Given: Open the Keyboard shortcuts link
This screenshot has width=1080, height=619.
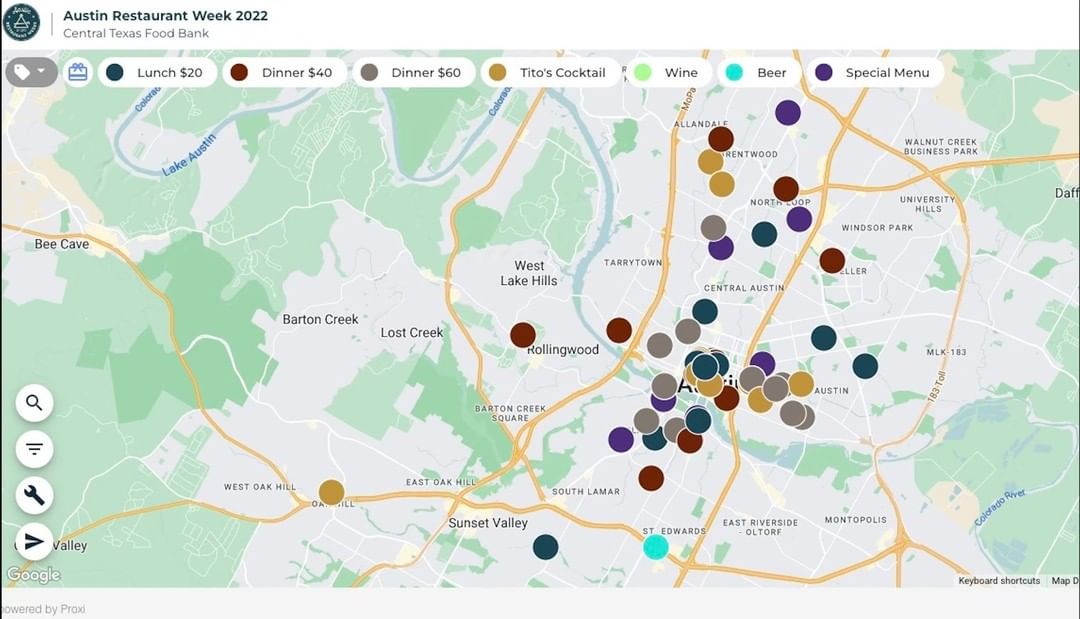Looking at the screenshot, I should click(998, 581).
